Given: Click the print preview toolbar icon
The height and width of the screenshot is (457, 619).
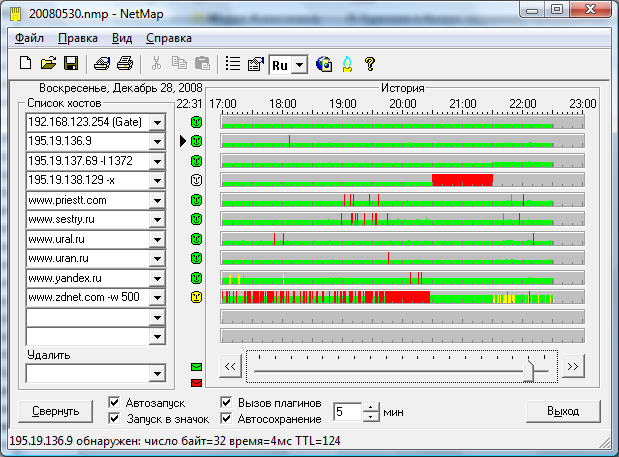Looking at the screenshot, I should coord(102,63).
